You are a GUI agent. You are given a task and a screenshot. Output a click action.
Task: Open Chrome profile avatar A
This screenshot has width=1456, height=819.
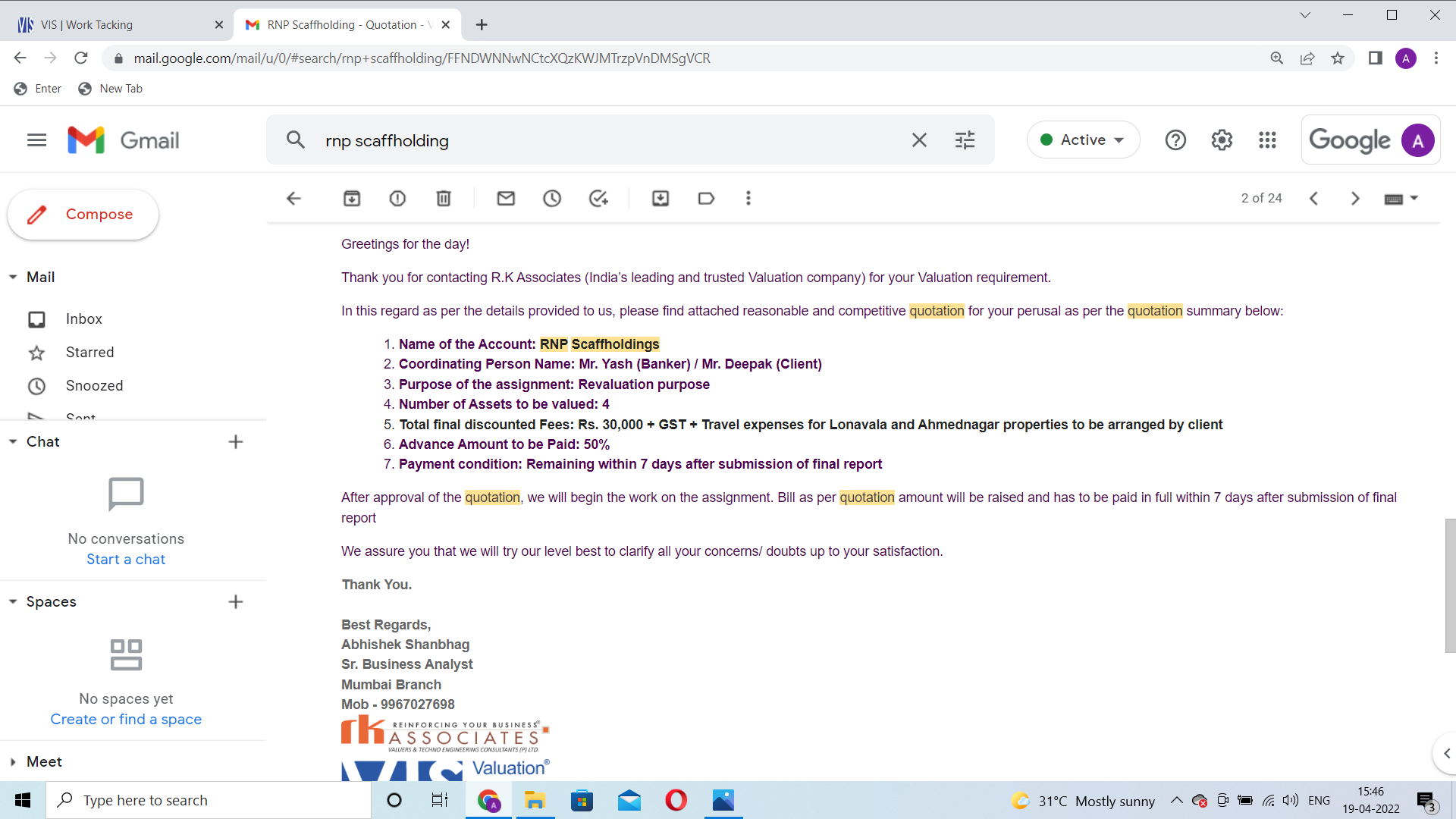click(1406, 58)
